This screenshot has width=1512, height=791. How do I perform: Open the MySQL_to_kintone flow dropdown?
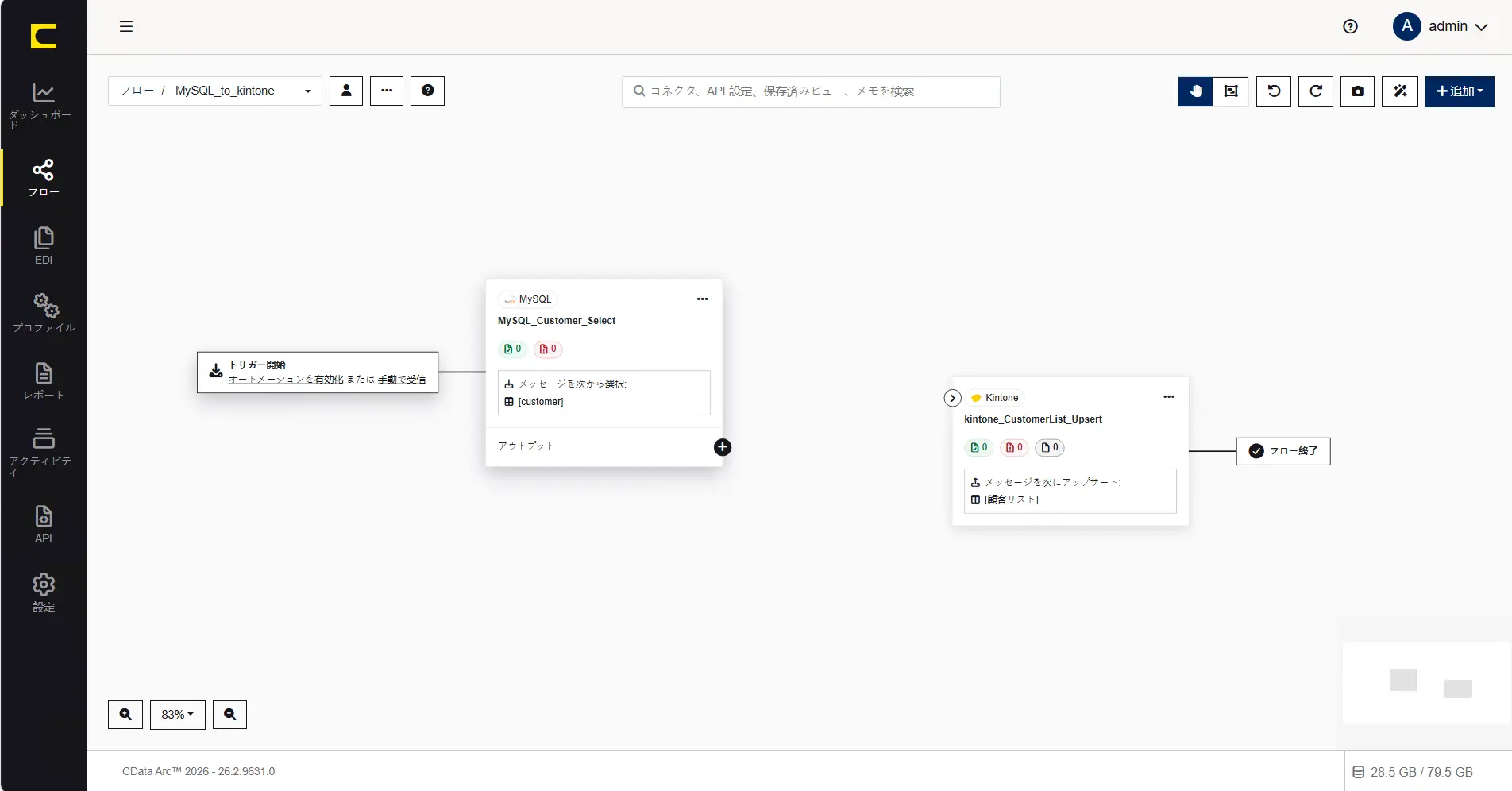(x=215, y=91)
